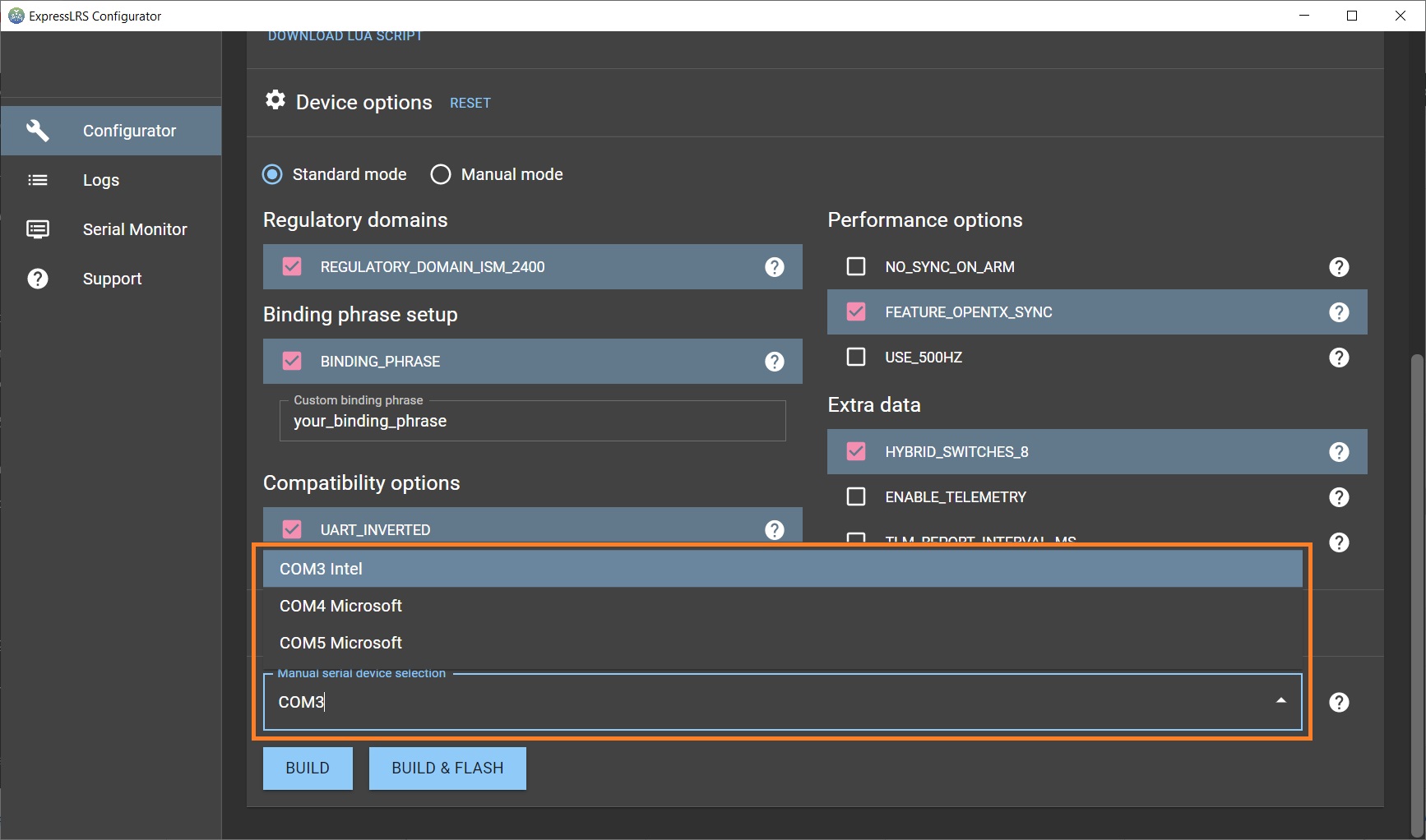Open the Configurator section wrench icon
The image size is (1426, 840).
point(38,131)
